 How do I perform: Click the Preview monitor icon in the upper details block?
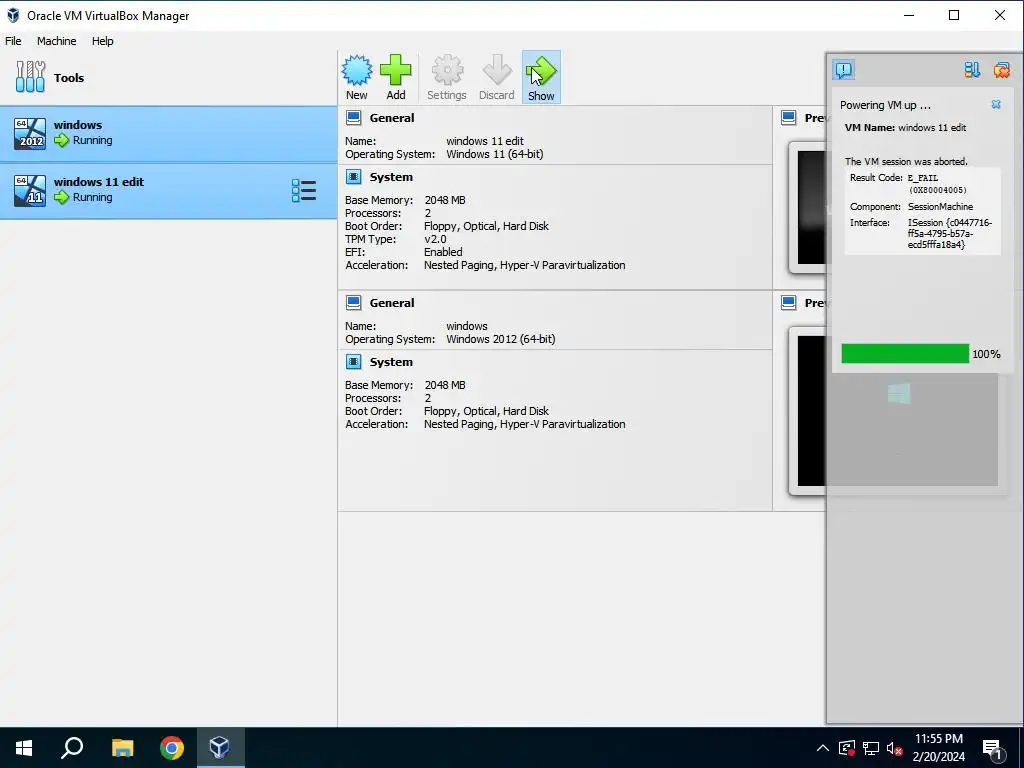[x=789, y=118]
